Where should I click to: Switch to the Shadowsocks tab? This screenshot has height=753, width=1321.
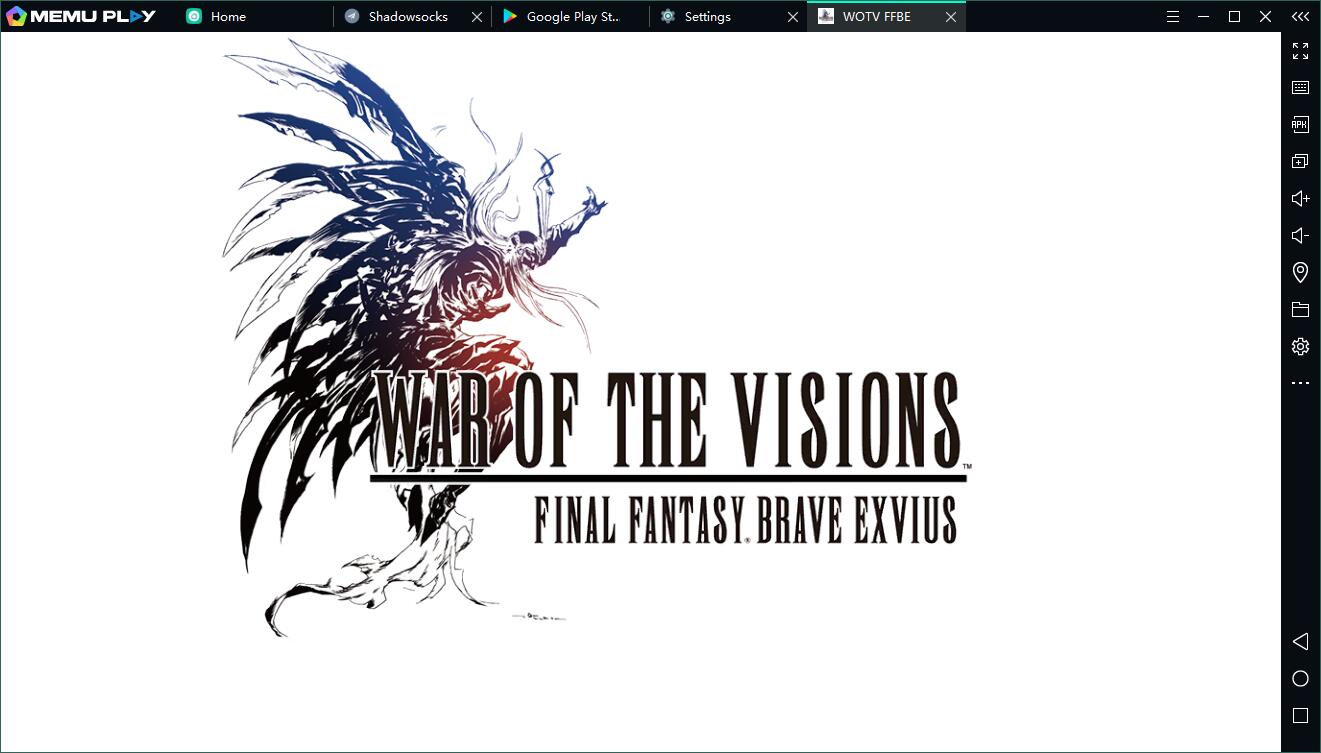[407, 17]
